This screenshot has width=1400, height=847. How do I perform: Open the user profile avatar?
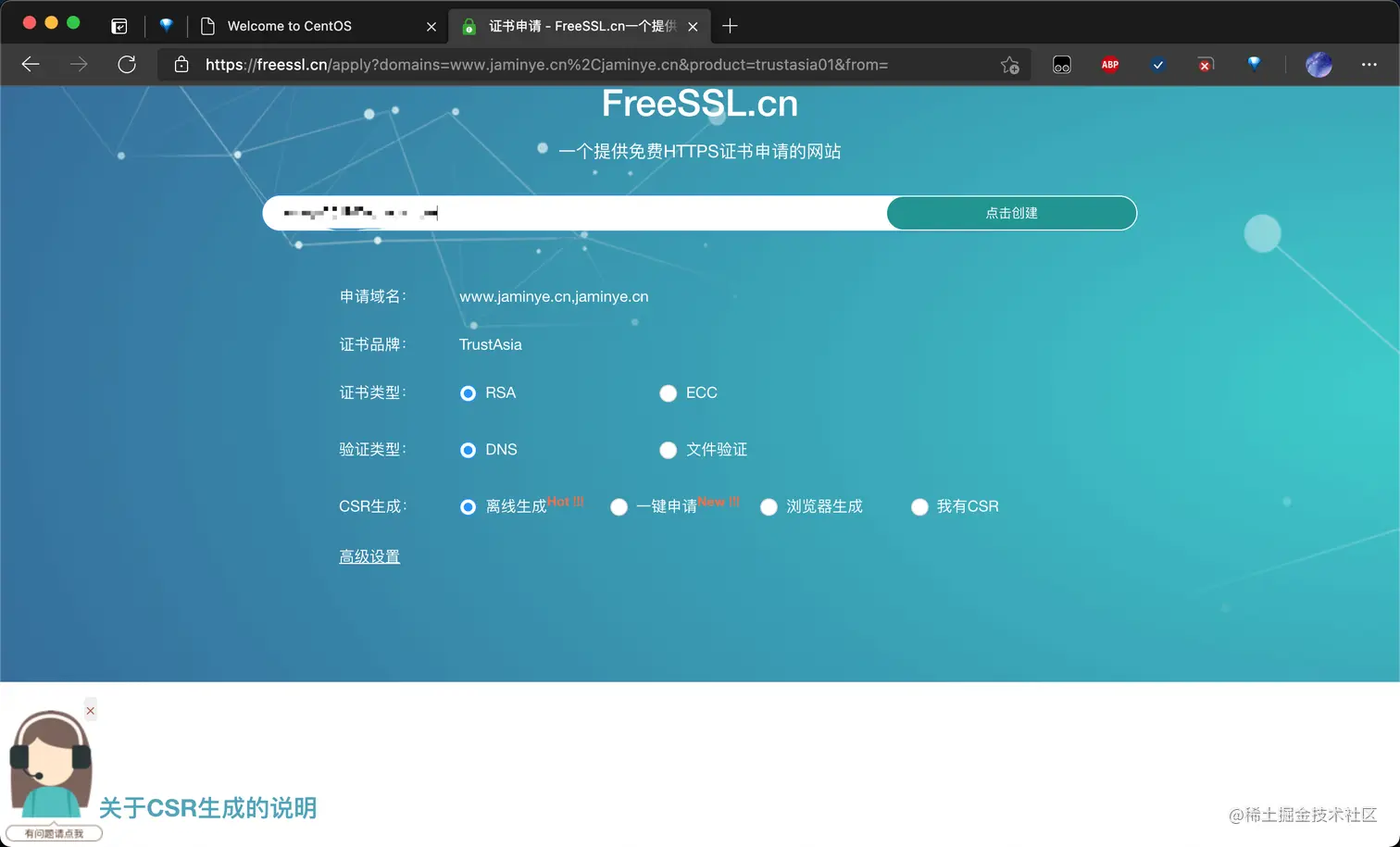(1319, 65)
